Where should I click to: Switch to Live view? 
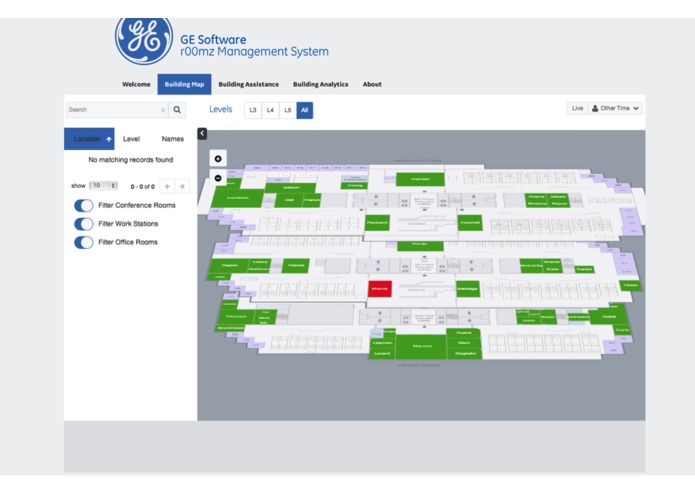pyautogui.click(x=577, y=108)
